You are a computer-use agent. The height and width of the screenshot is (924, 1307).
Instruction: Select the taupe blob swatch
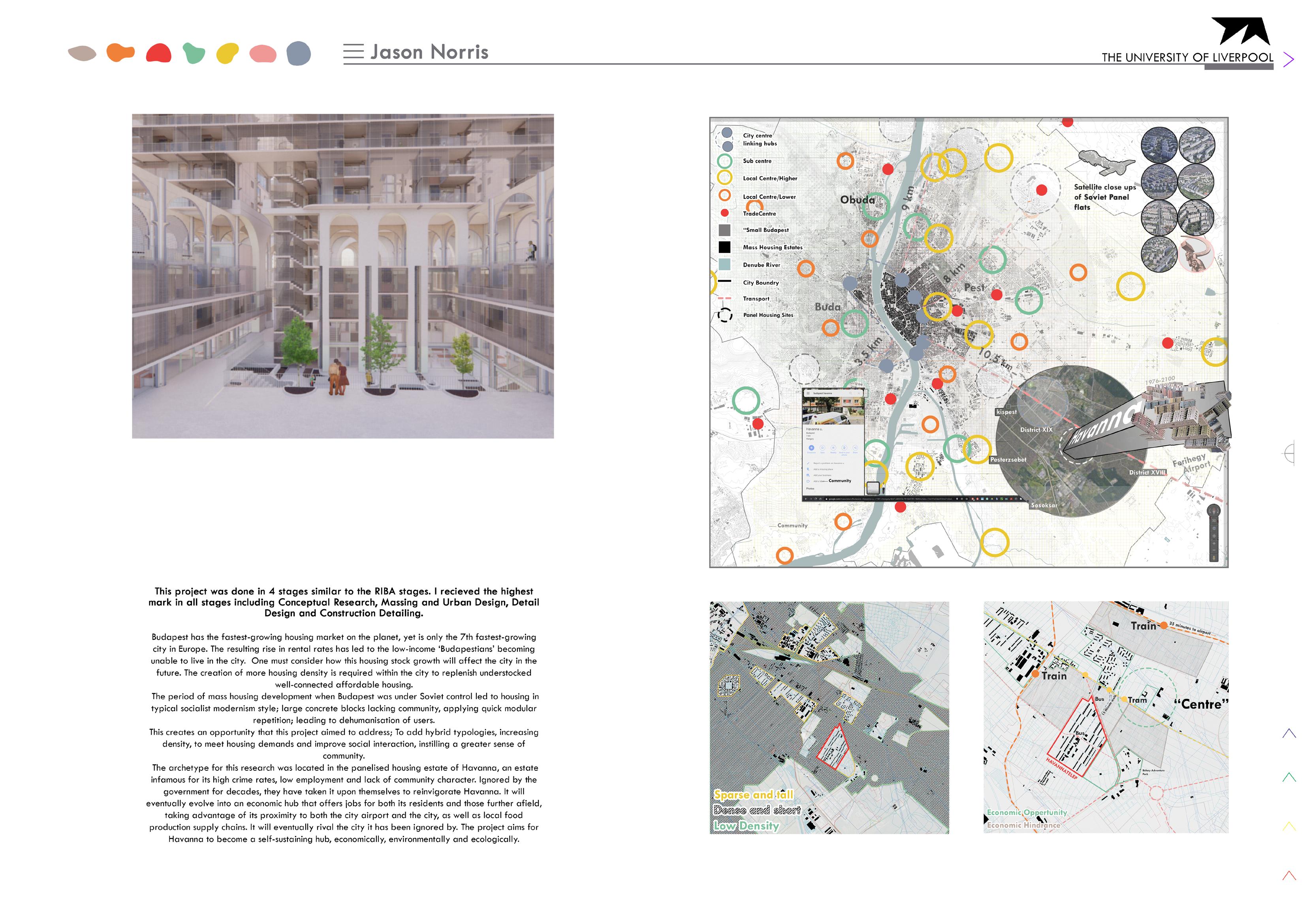(82, 53)
